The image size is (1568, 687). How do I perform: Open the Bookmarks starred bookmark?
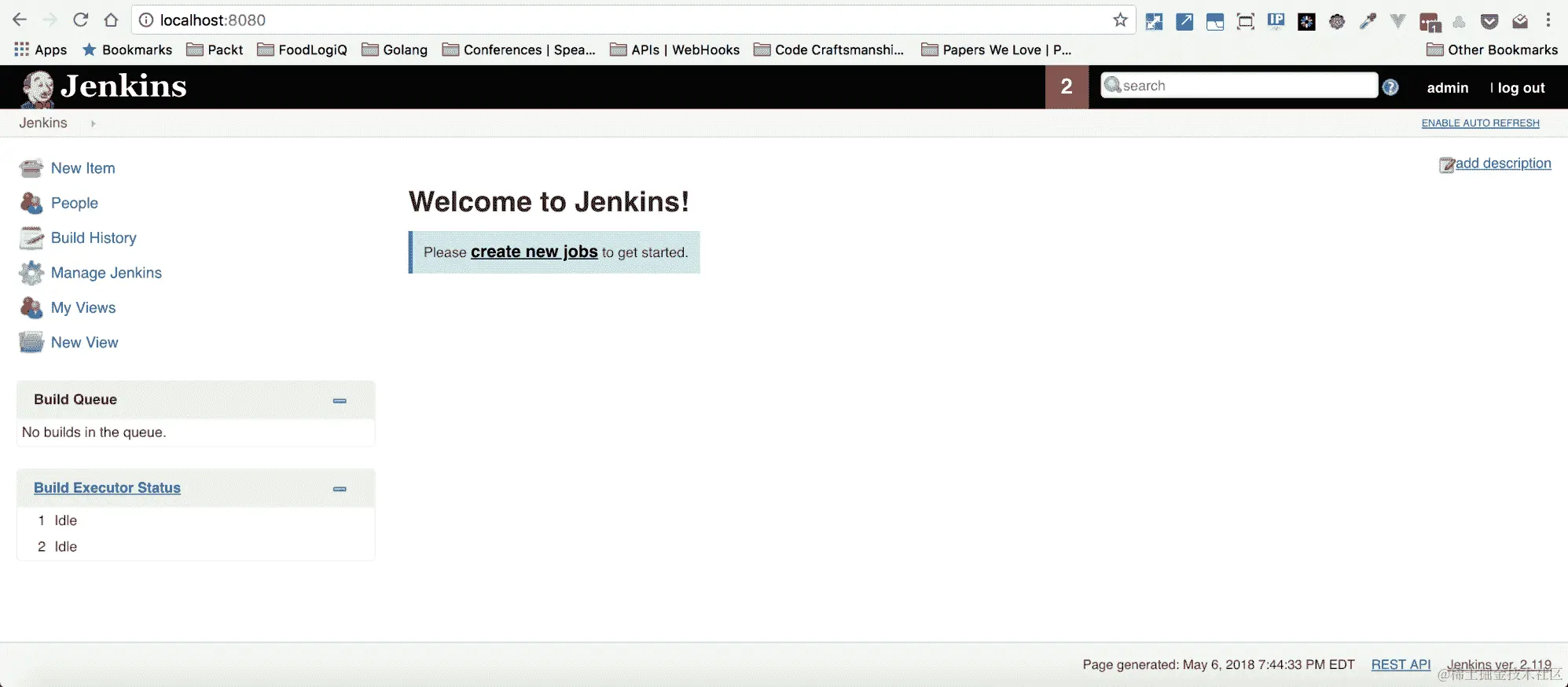click(x=127, y=50)
